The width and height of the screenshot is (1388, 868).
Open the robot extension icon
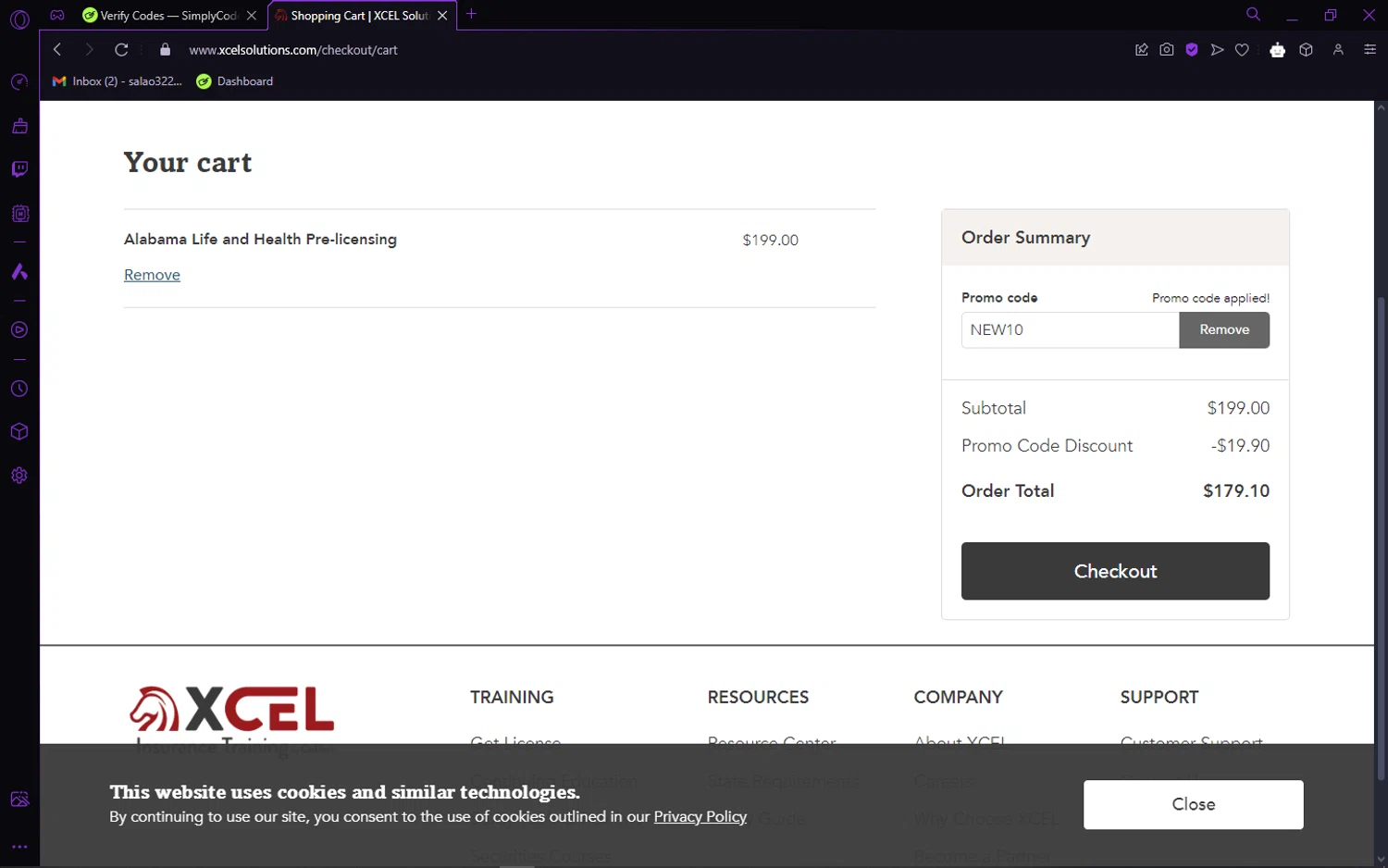coord(1278,50)
